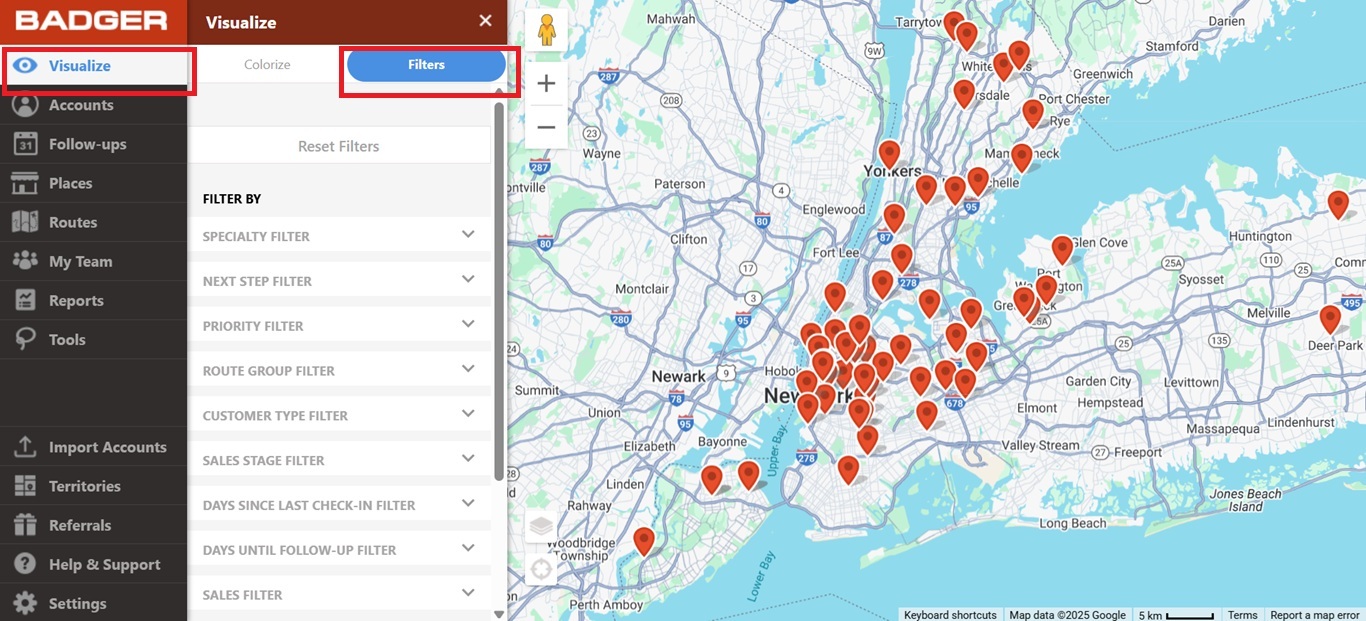Click the Help & Support label
Screen dimensions: 1366x621
[105, 564]
